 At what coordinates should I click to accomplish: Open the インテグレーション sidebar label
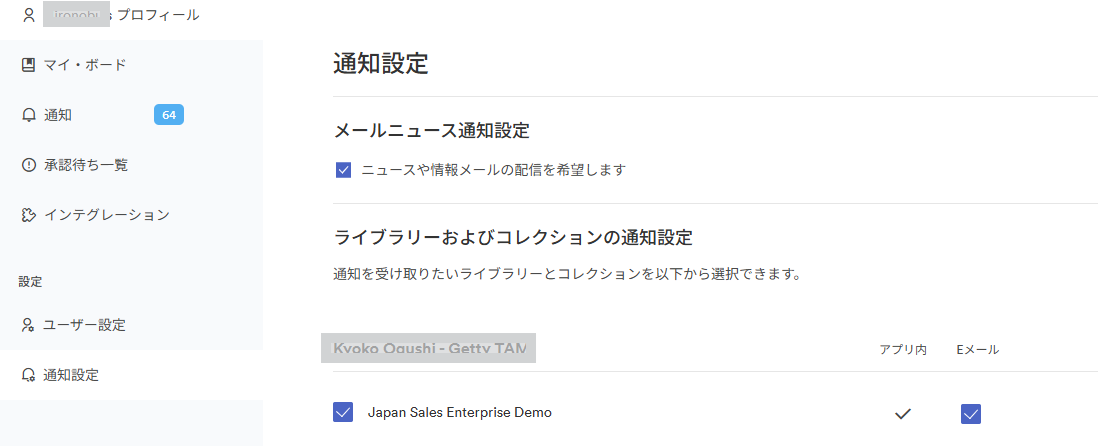coord(106,215)
